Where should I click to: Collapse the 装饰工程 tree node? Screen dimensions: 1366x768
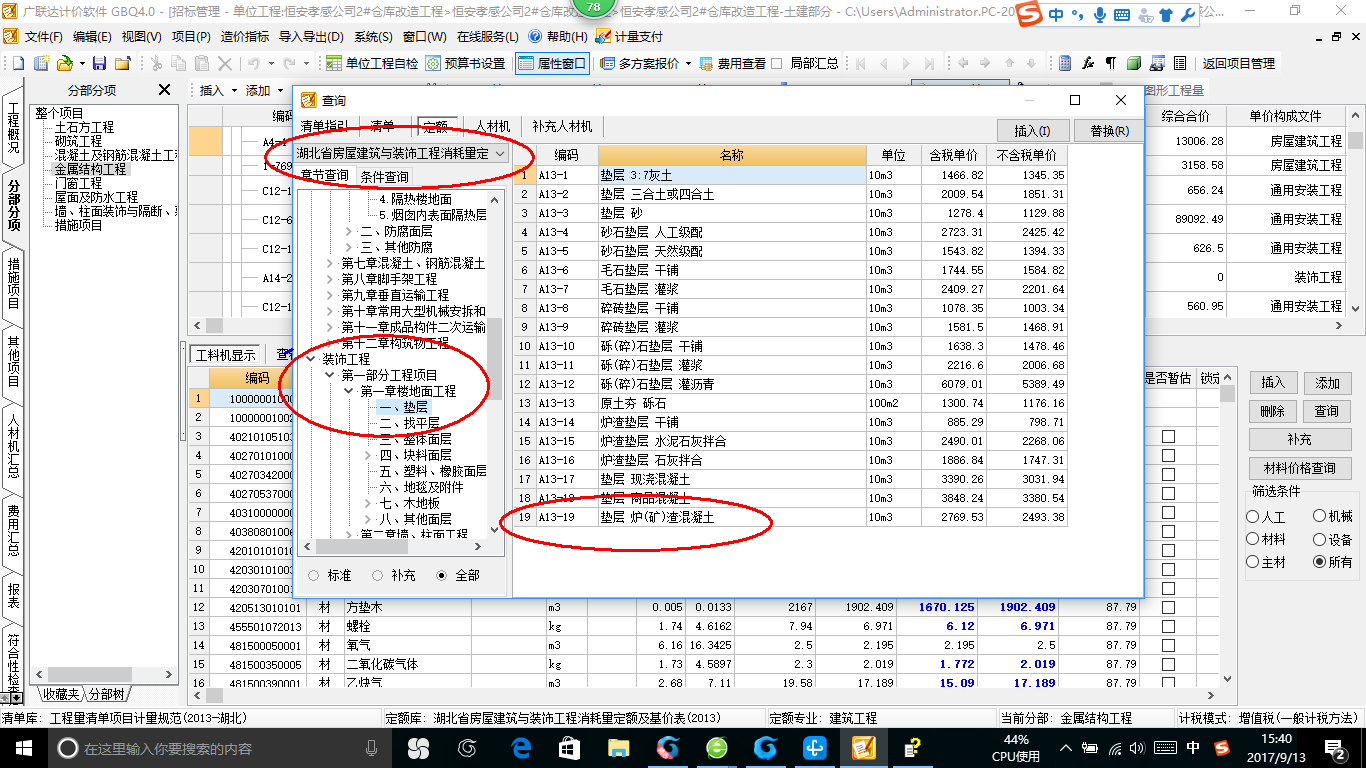coord(313,359)
